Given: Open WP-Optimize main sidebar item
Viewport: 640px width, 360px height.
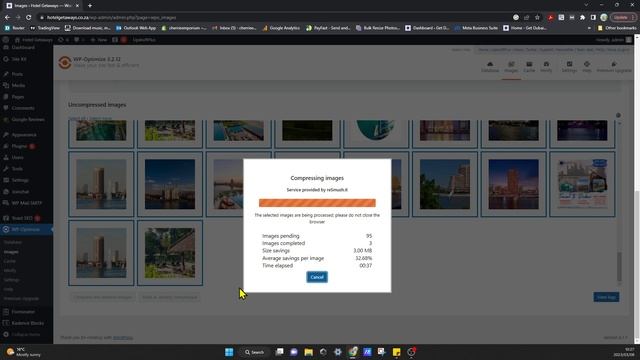Looking at the screenshot, I should point(25,230).
